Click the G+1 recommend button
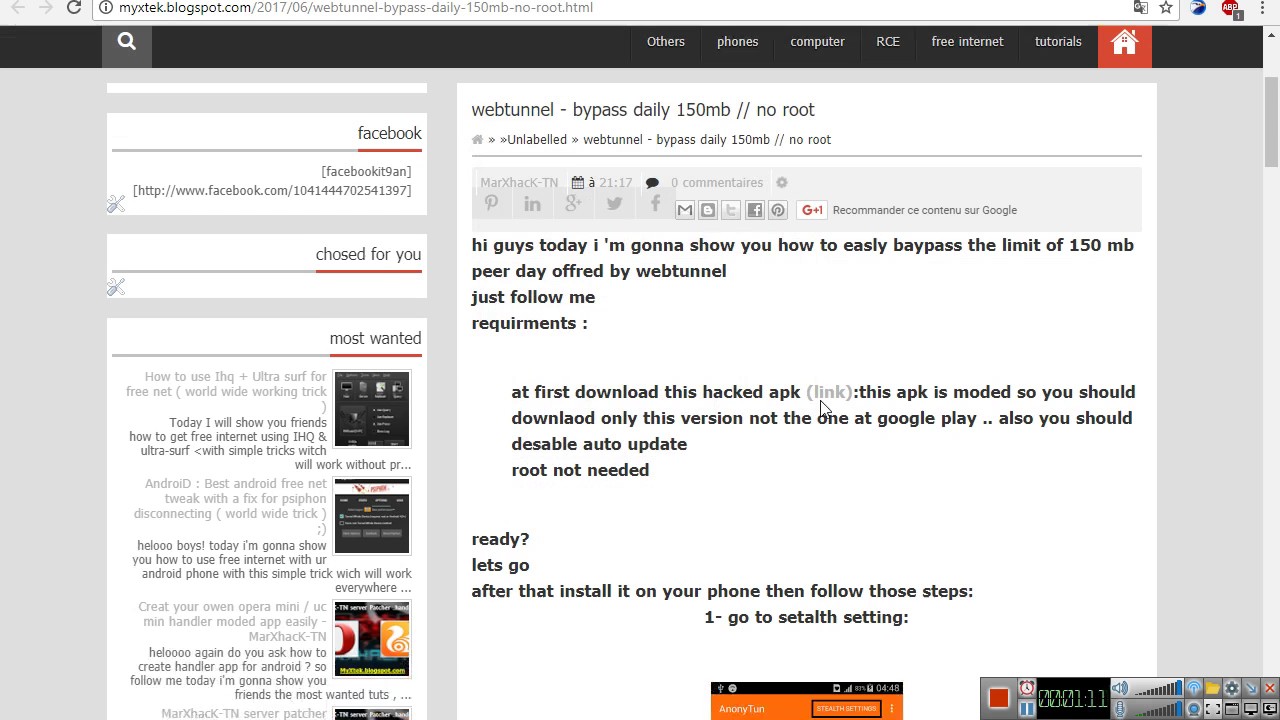 [x=812, y=210]
